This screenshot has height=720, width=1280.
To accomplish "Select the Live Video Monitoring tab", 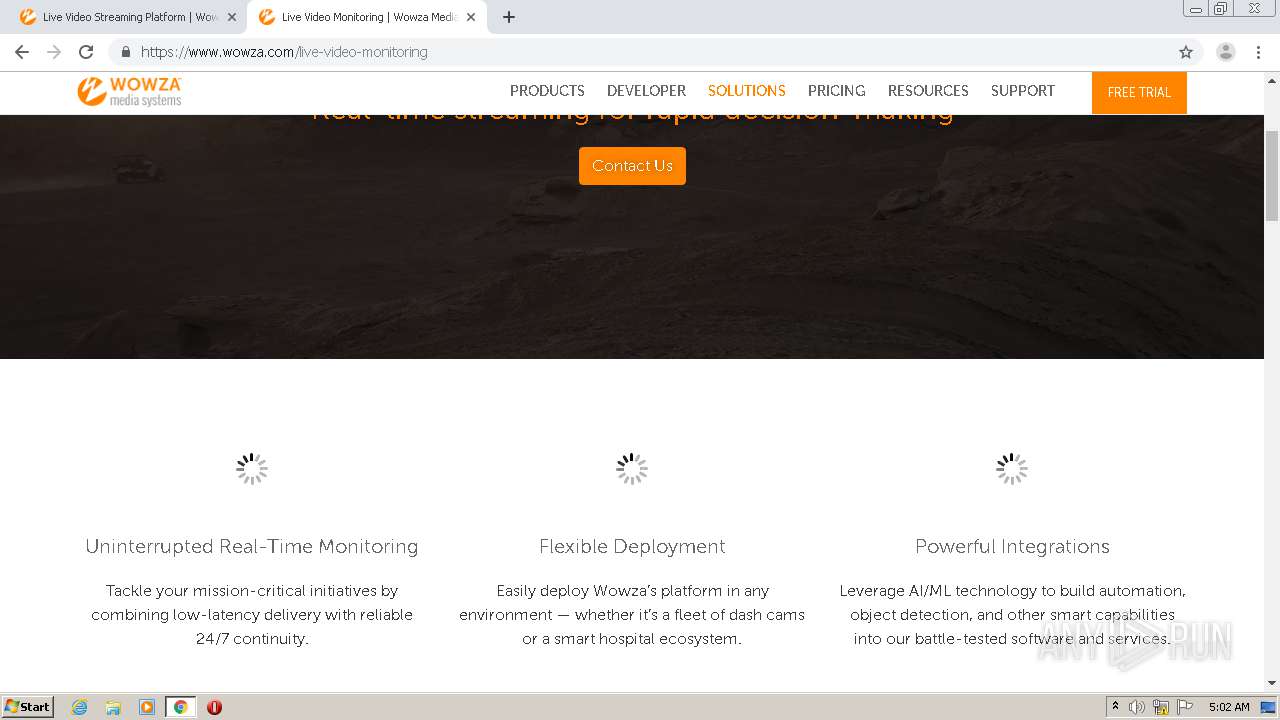I will tap(366, 17).
